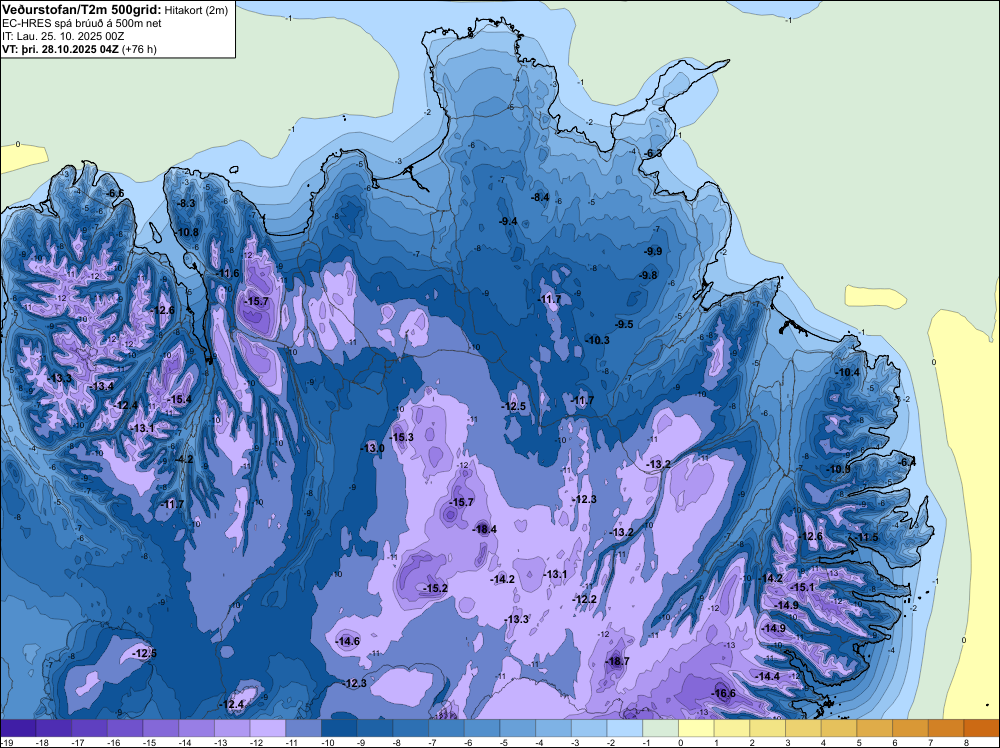Viewport: 1000px width, 748px height.
Task: Click the -6.3 temperature value on the map
Action: (652, 154)
